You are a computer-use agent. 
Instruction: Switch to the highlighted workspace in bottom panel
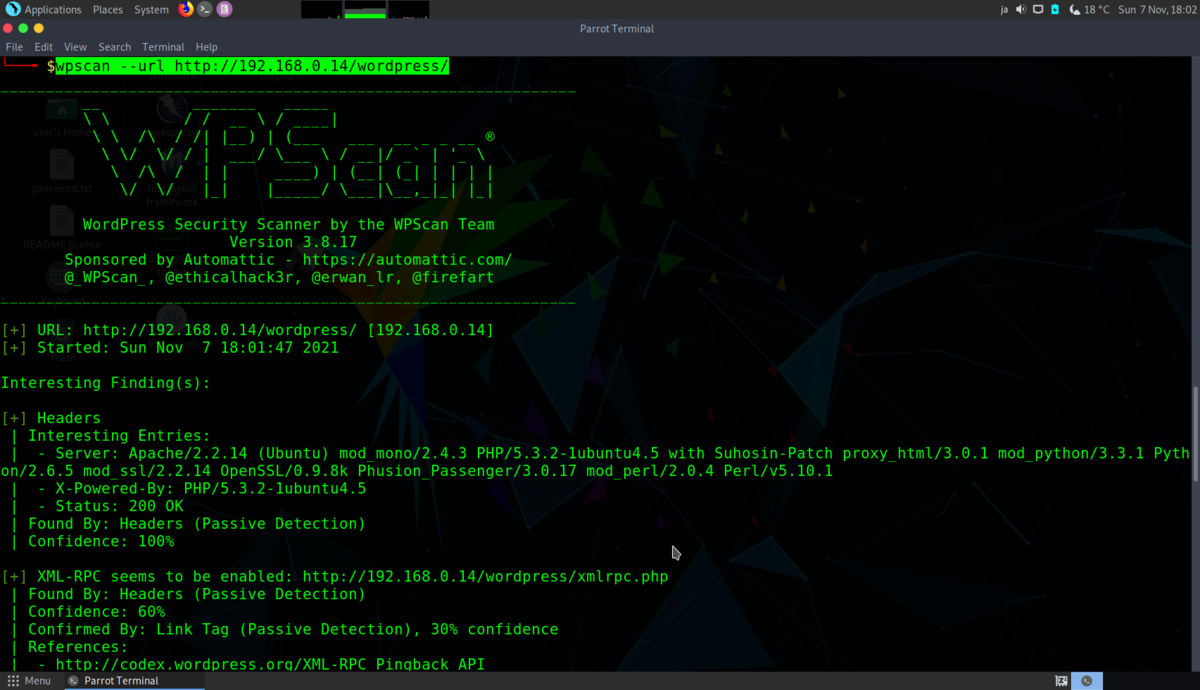coord(1087,681)
